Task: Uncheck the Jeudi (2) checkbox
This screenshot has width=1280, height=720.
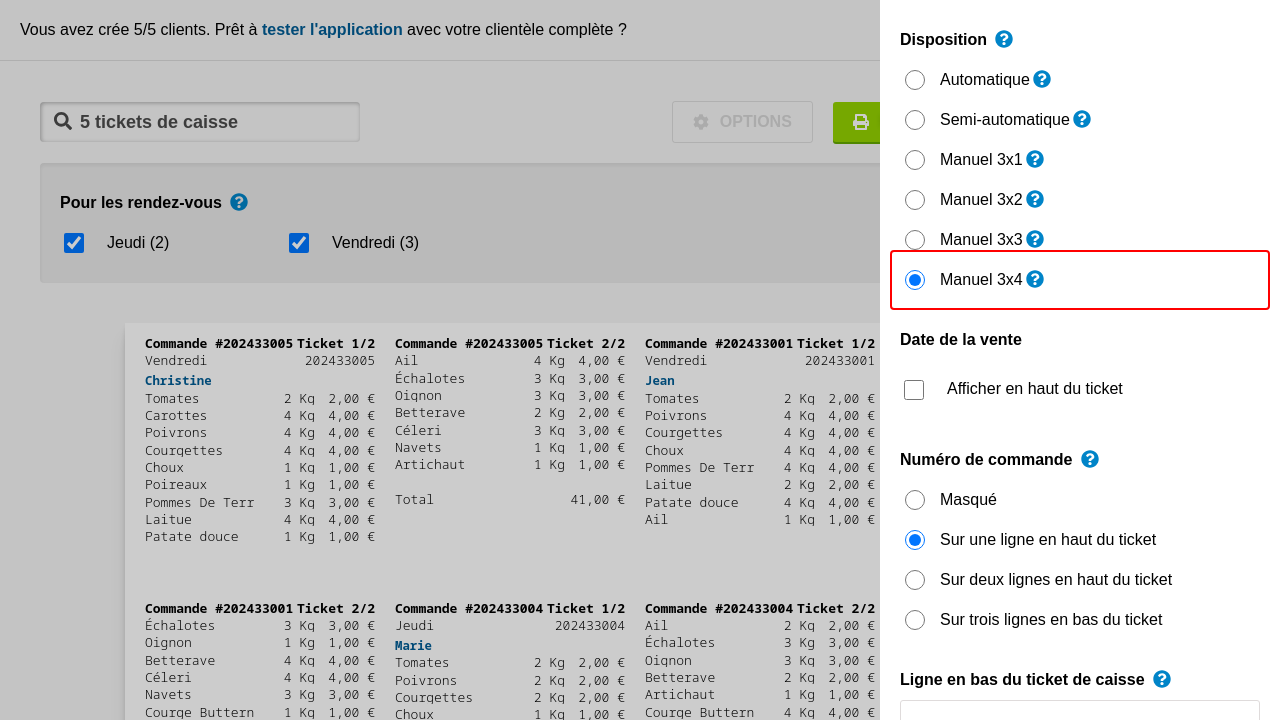Action: click(74, 243)
